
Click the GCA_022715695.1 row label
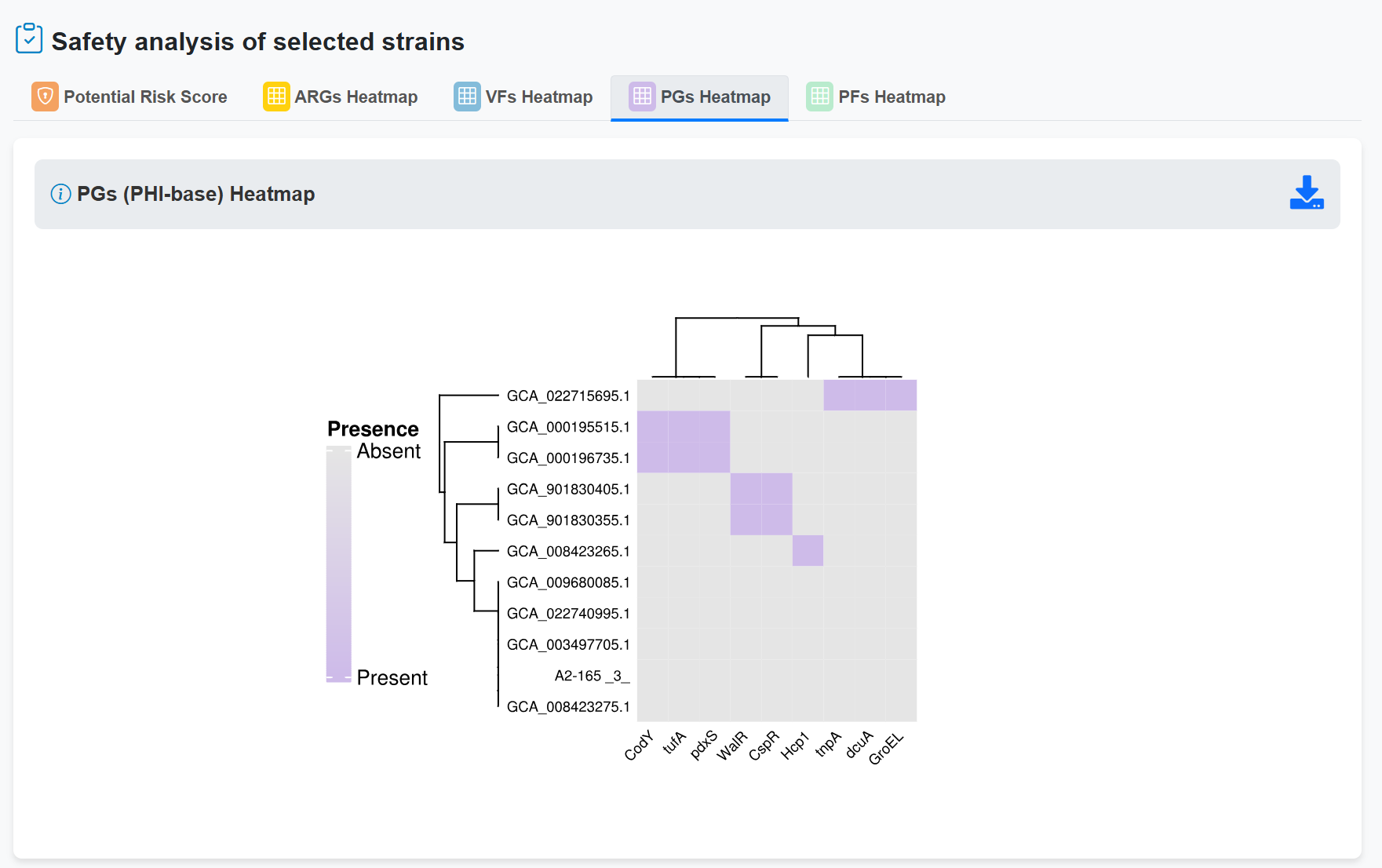(567, 396)
